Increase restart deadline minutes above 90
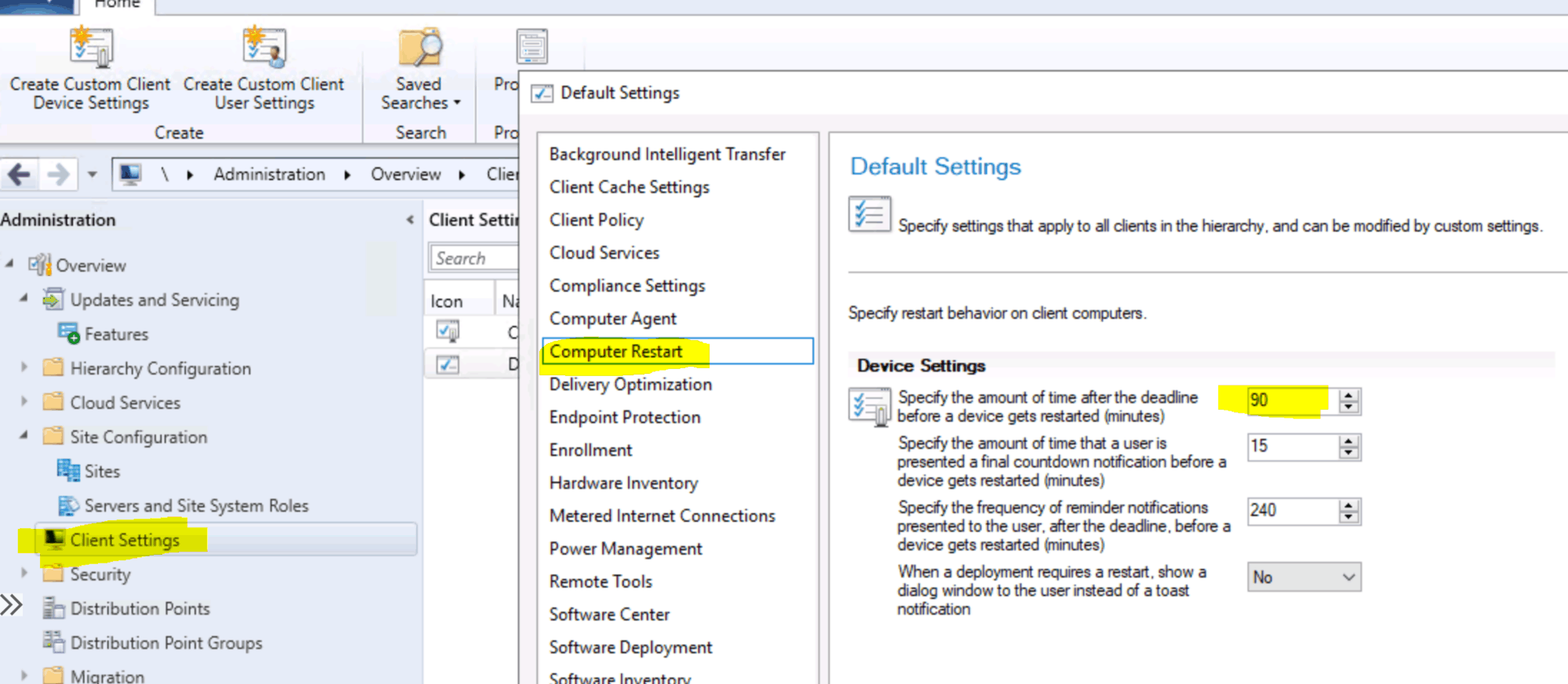1568x684 pixels. (x=1348, y=395)
